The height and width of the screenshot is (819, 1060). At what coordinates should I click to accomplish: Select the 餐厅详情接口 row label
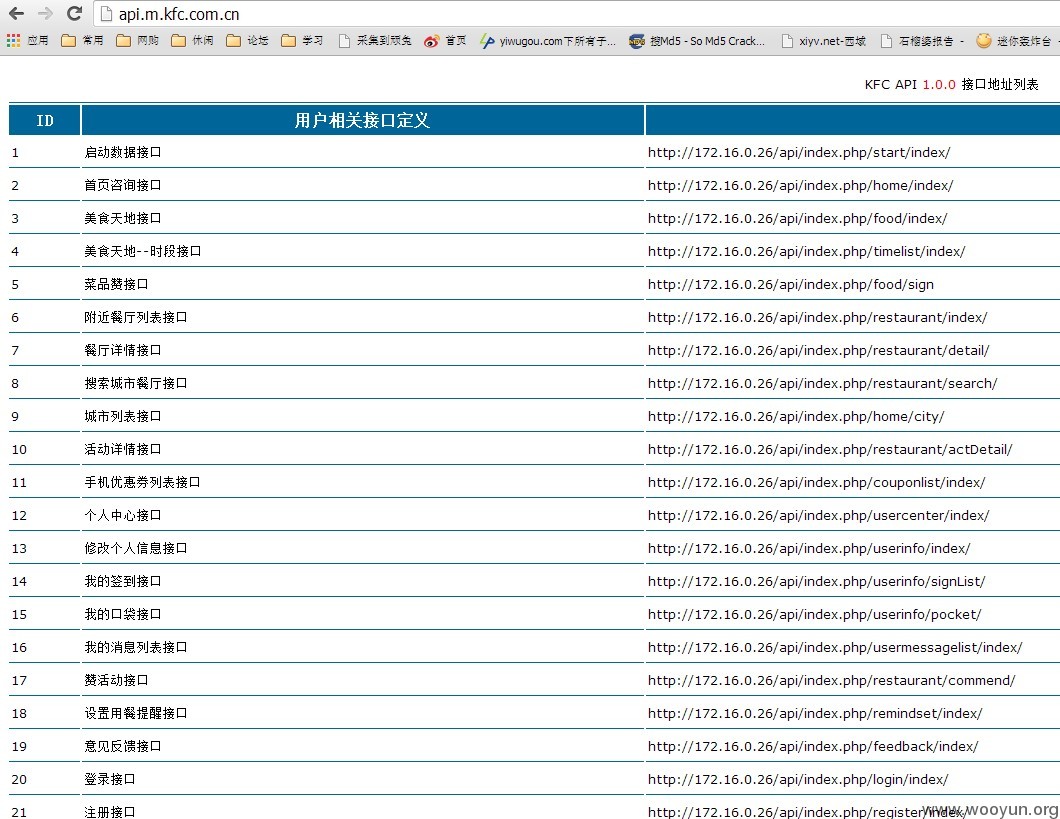[122, 350]
